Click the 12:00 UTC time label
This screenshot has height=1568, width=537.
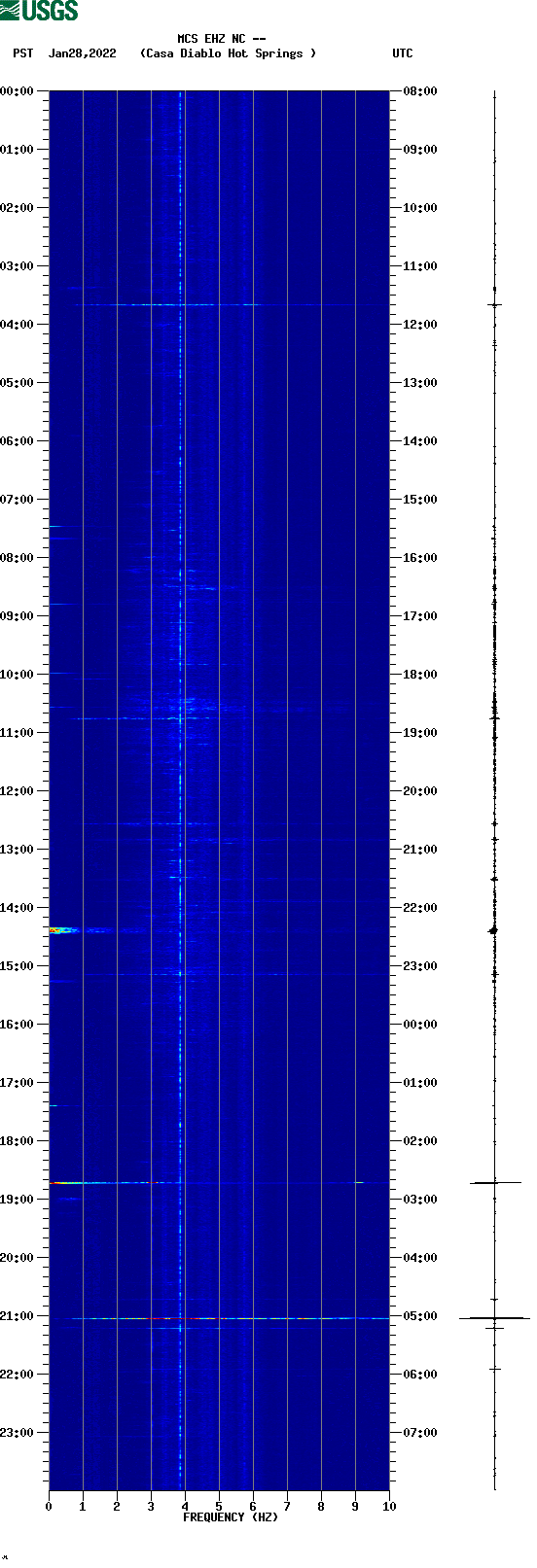420,325
